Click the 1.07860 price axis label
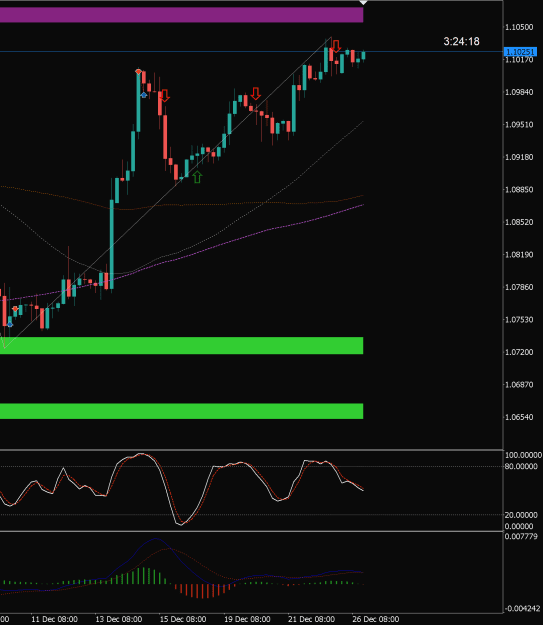The height and width of the screenshot is (625, 543). 519,287
